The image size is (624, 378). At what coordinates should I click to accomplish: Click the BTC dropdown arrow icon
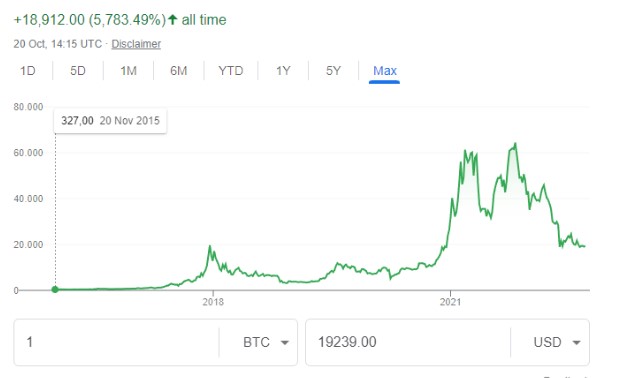pyautogui.click(x=285, y=343)
